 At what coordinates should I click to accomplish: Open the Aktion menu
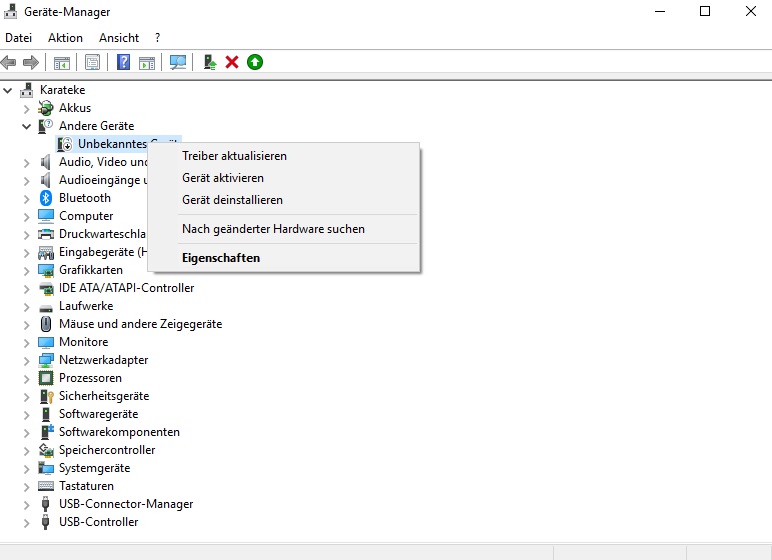[65, 38]
